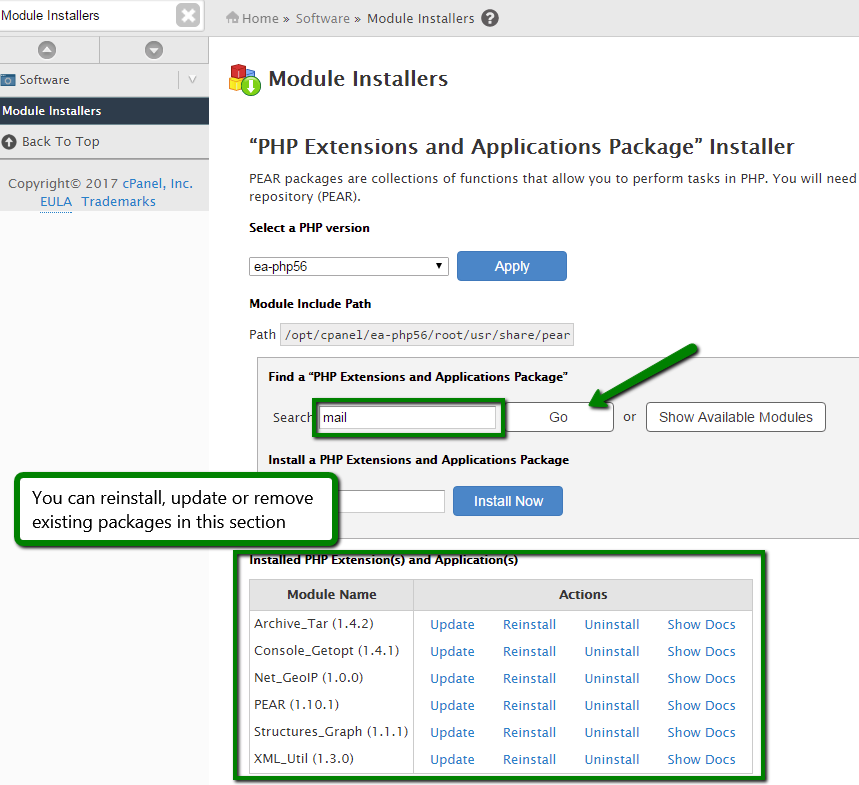Apply the selected PHP version

[512, 266]
